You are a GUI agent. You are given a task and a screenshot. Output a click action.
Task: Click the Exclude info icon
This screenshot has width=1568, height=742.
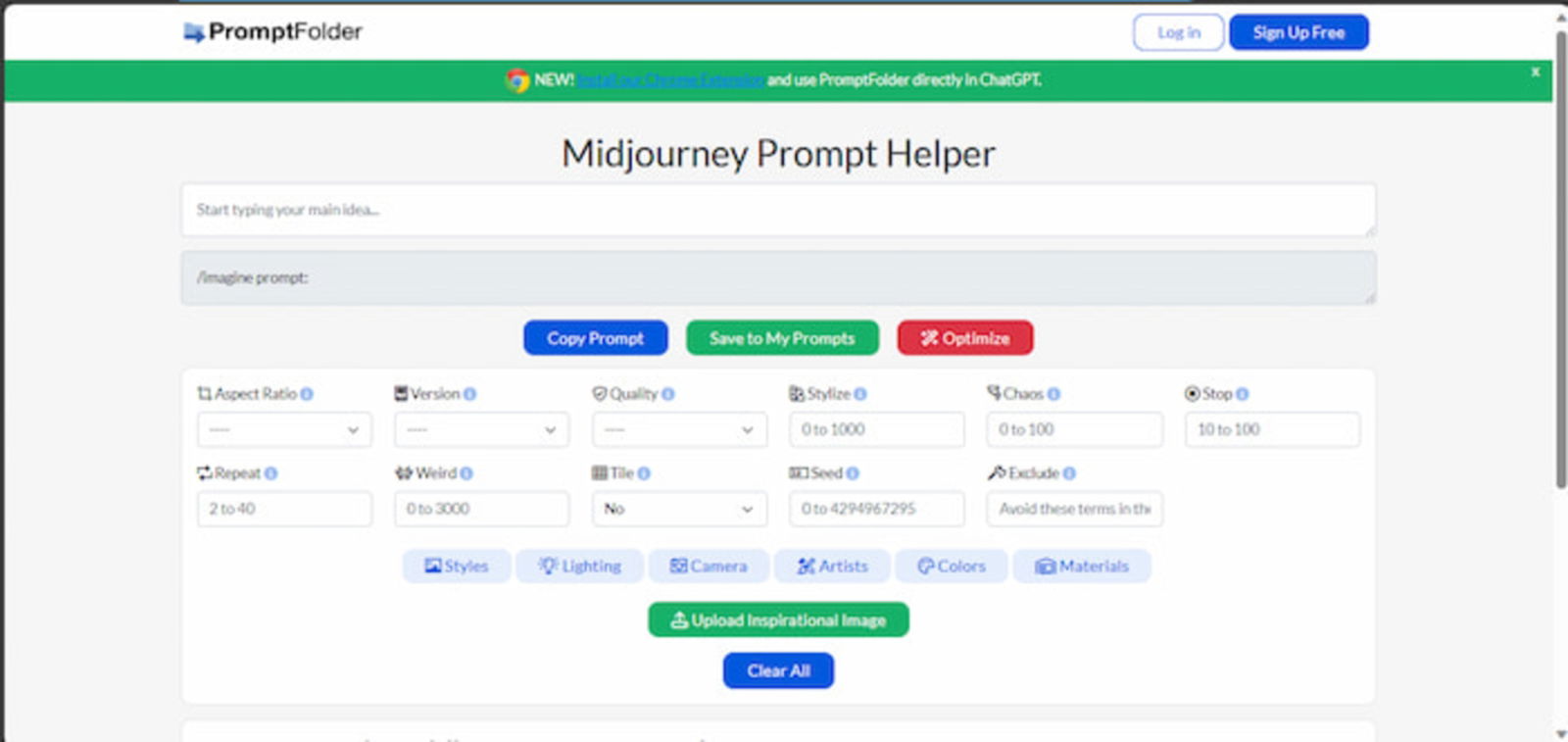point(1069,473)
